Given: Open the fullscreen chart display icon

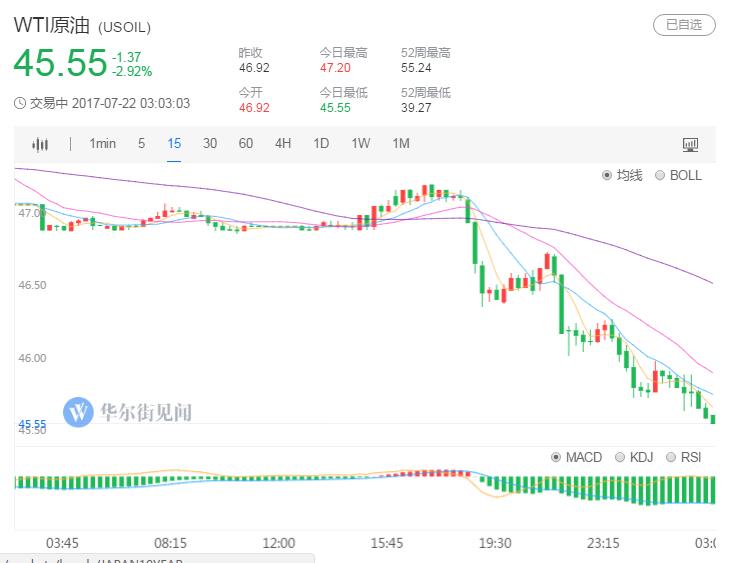Looking at the screenshot, I should coord(690,145).
